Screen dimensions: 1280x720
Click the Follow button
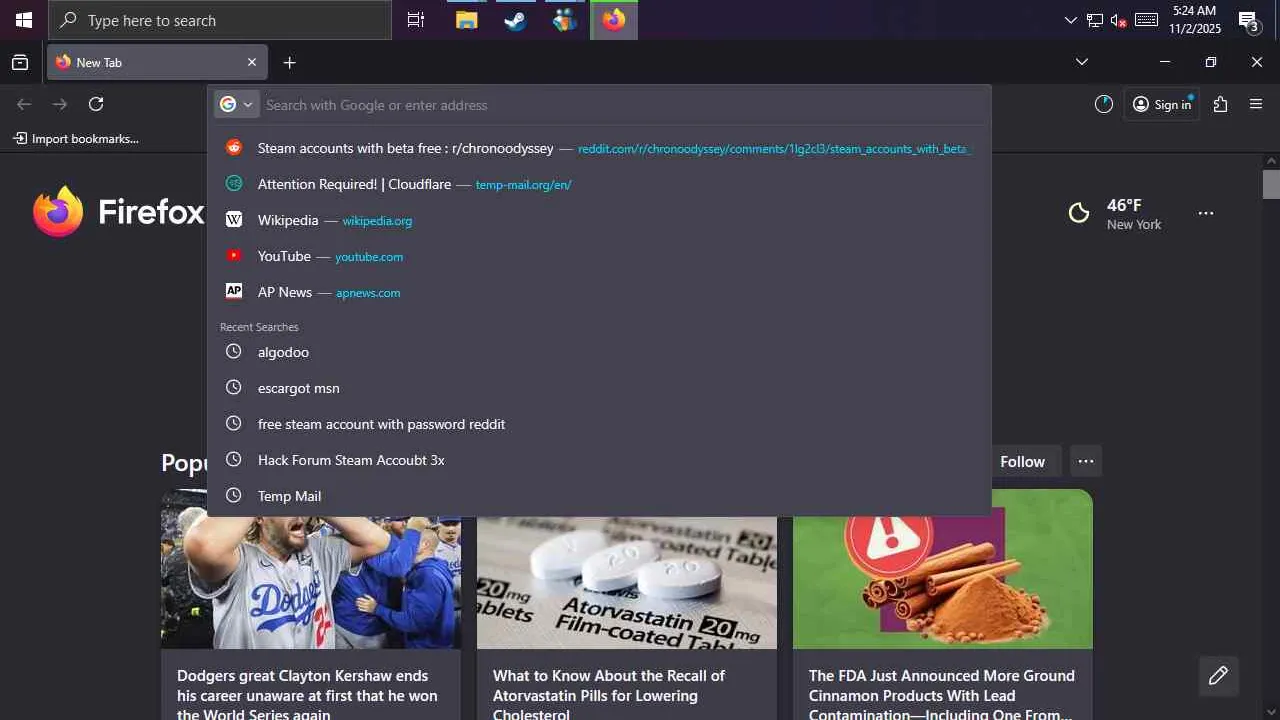click(1022, 461)
